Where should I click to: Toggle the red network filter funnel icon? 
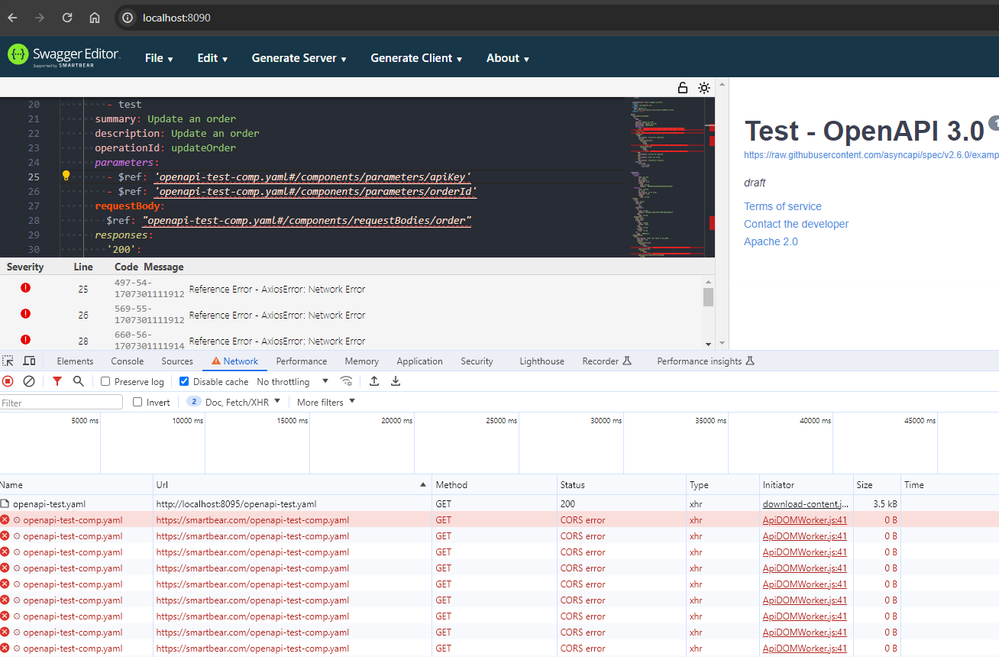57,381
